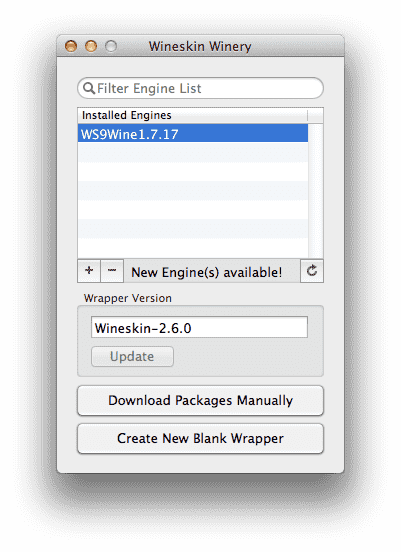Focus the Filter Engine List search field
Viewport: 401px width, 552px height.
coord(200,88)
